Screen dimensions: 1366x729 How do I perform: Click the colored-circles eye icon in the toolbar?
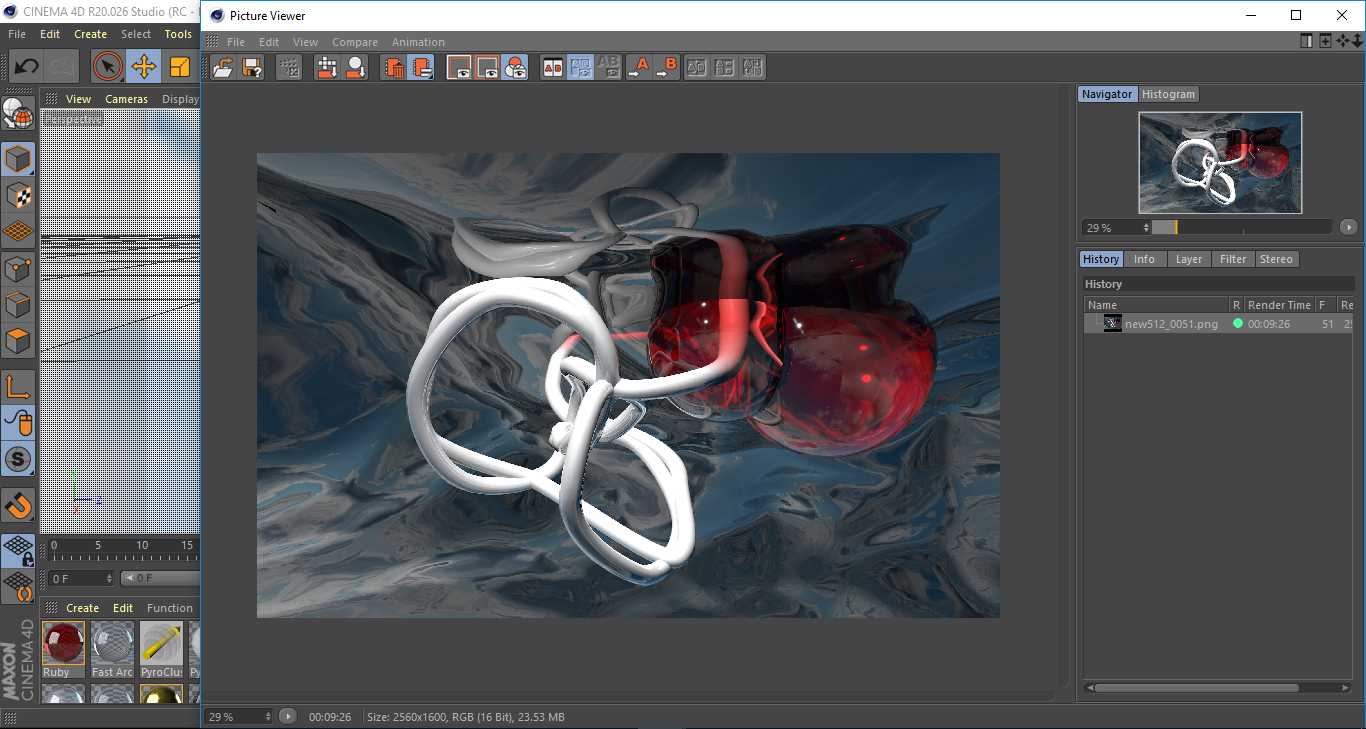(515, 67)
